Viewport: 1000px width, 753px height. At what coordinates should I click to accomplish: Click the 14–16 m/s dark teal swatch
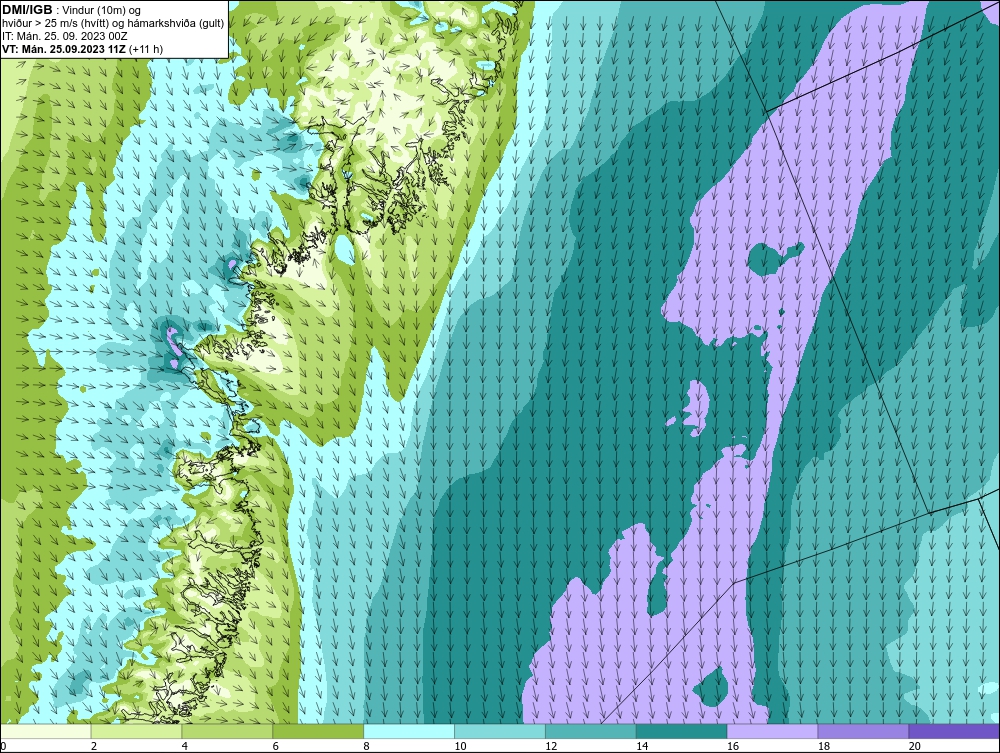pos(682,731)
